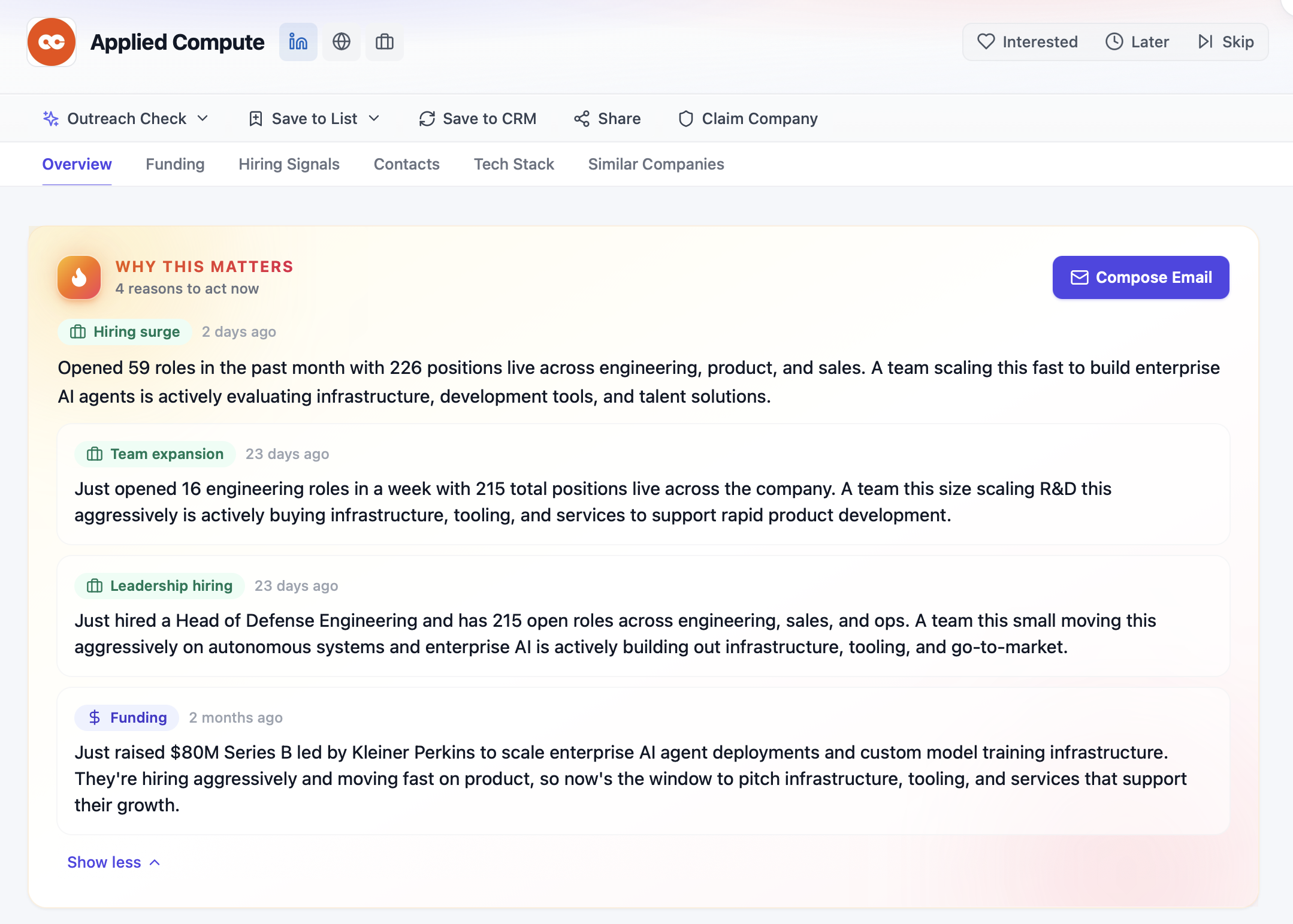Click the dollar icon in Funding tag
Screen dimensions: 1293x924
[95, 718]
